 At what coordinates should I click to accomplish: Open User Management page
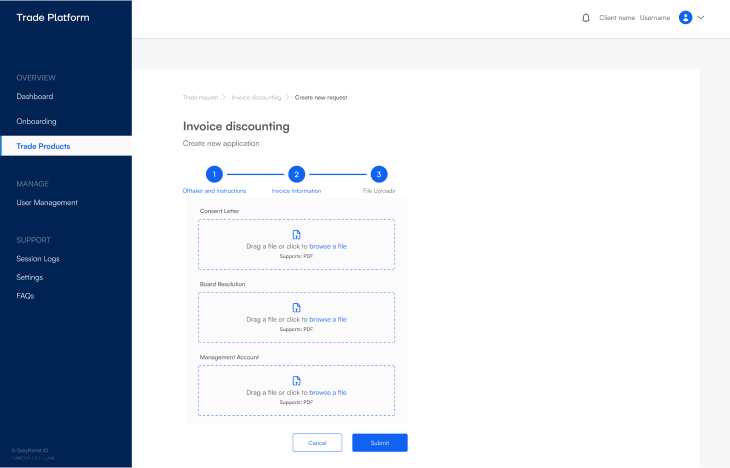click(47, 203)
